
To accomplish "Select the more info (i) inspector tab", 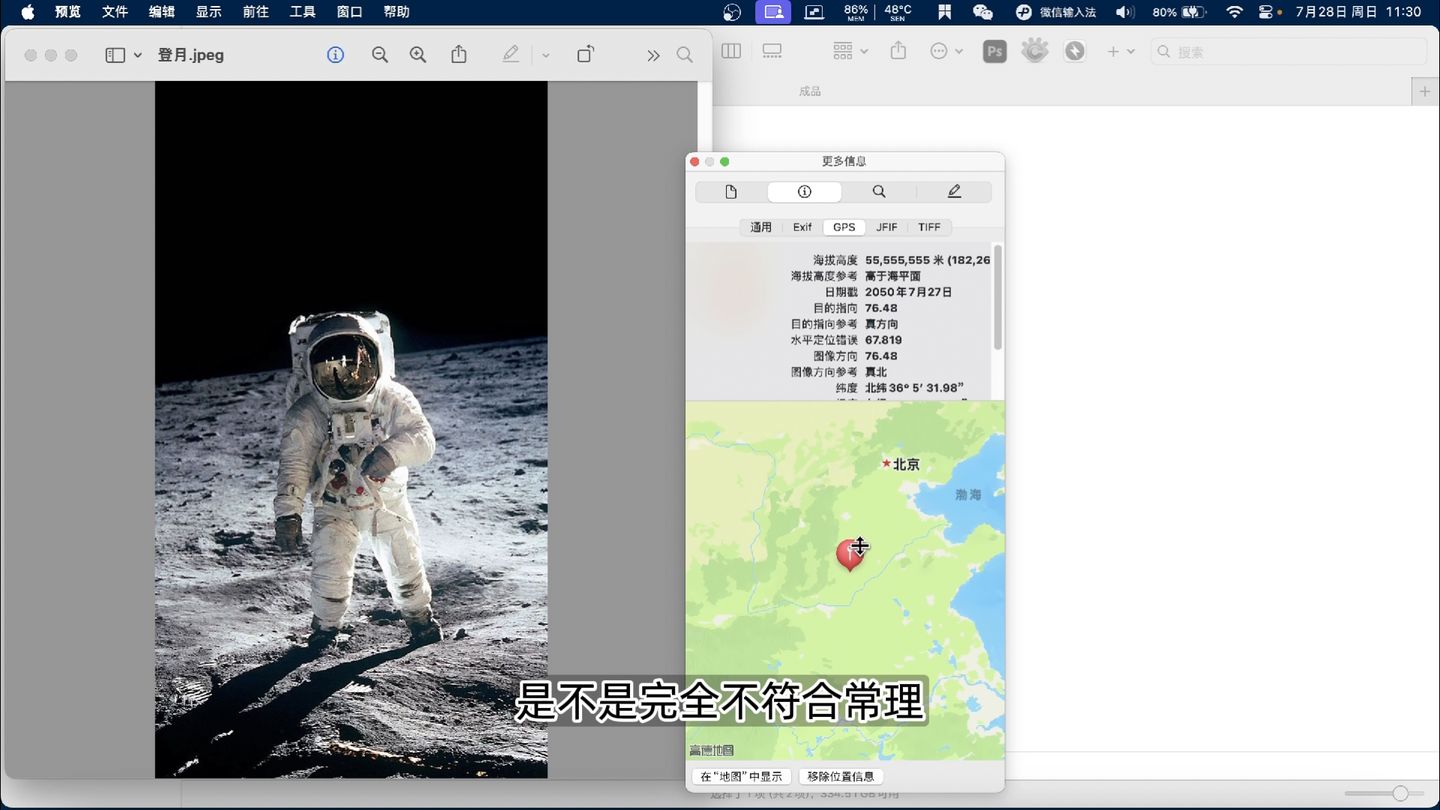I will [804, 192].
